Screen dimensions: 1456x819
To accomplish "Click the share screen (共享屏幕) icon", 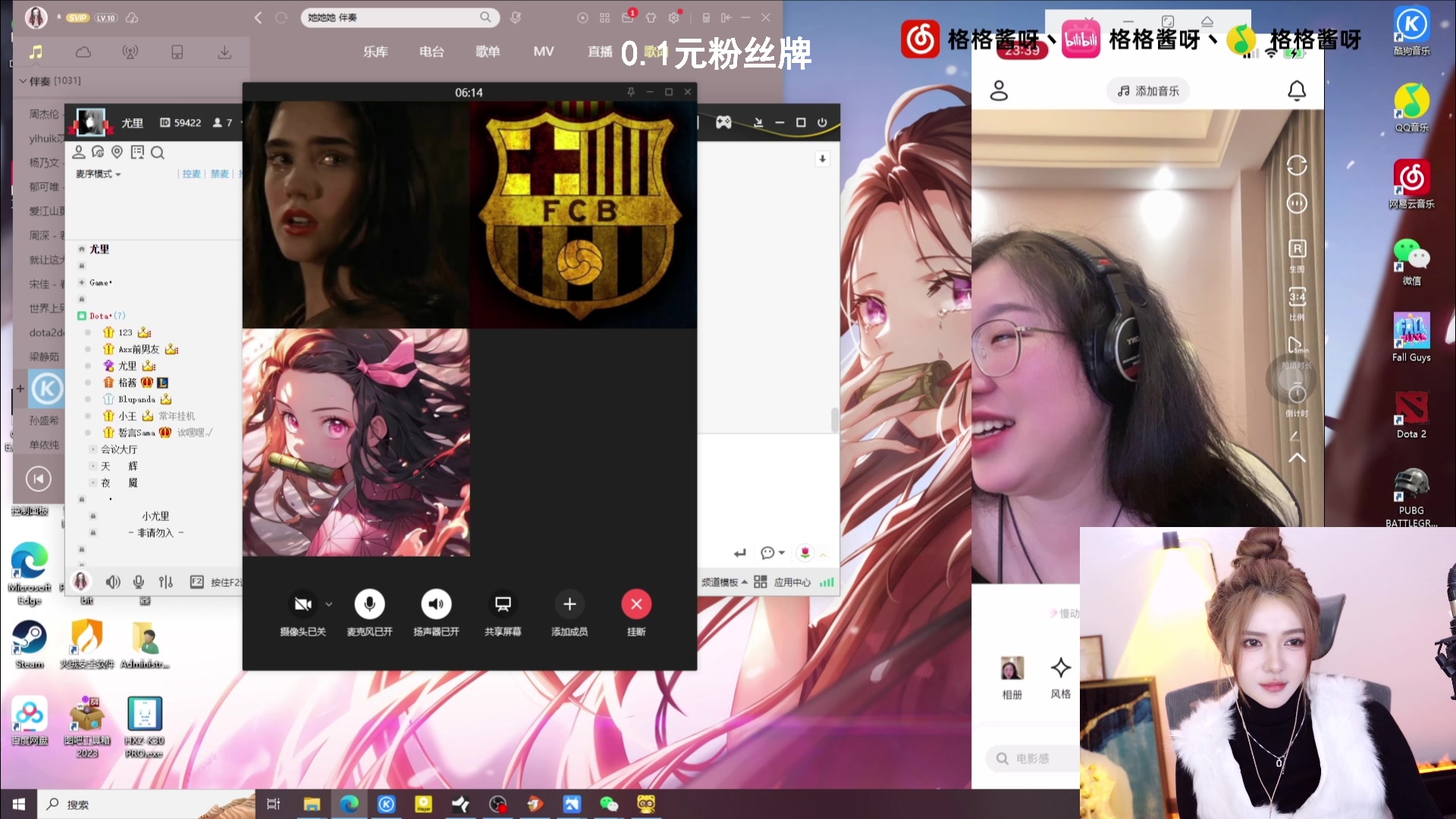I will tap(503, 604).
